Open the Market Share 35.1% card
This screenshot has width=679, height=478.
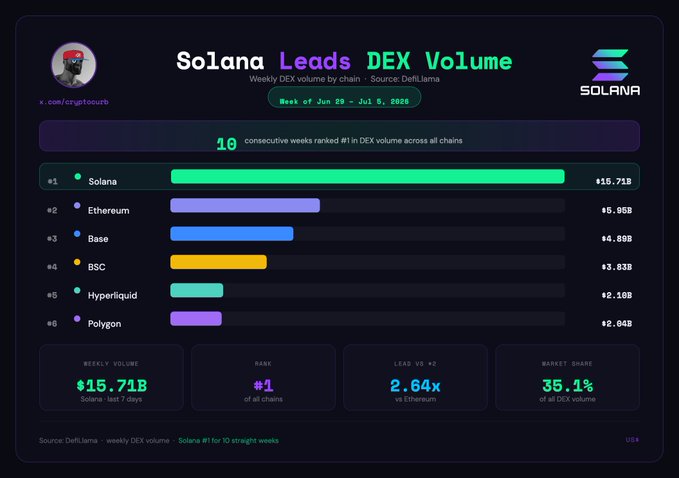coord(567,378)
